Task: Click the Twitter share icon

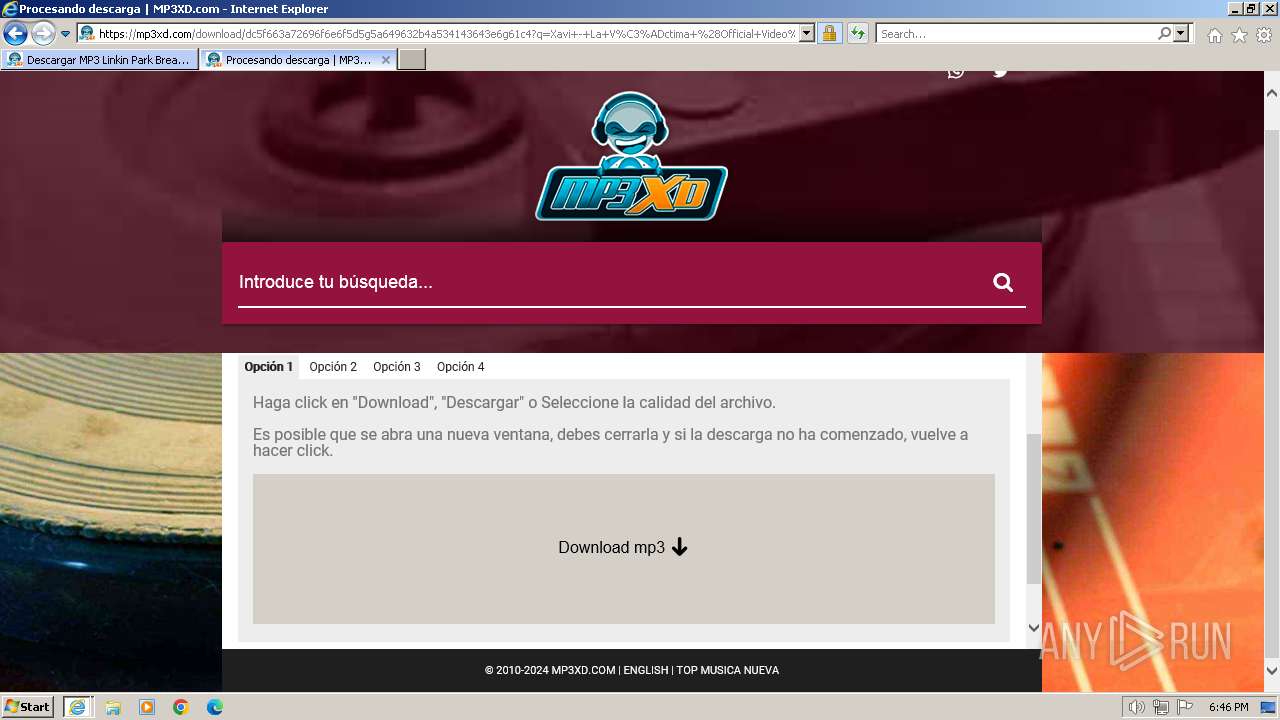Action: 1000,71
